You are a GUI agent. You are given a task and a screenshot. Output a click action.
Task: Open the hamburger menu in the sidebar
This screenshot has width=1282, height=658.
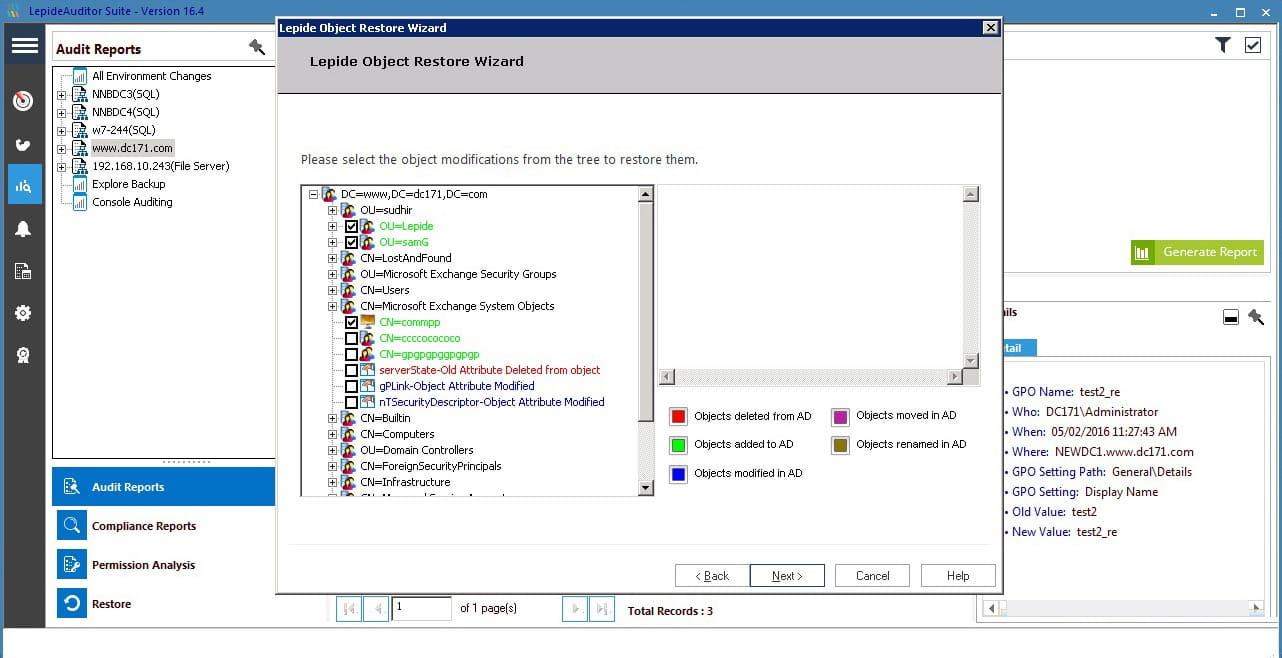25,47
